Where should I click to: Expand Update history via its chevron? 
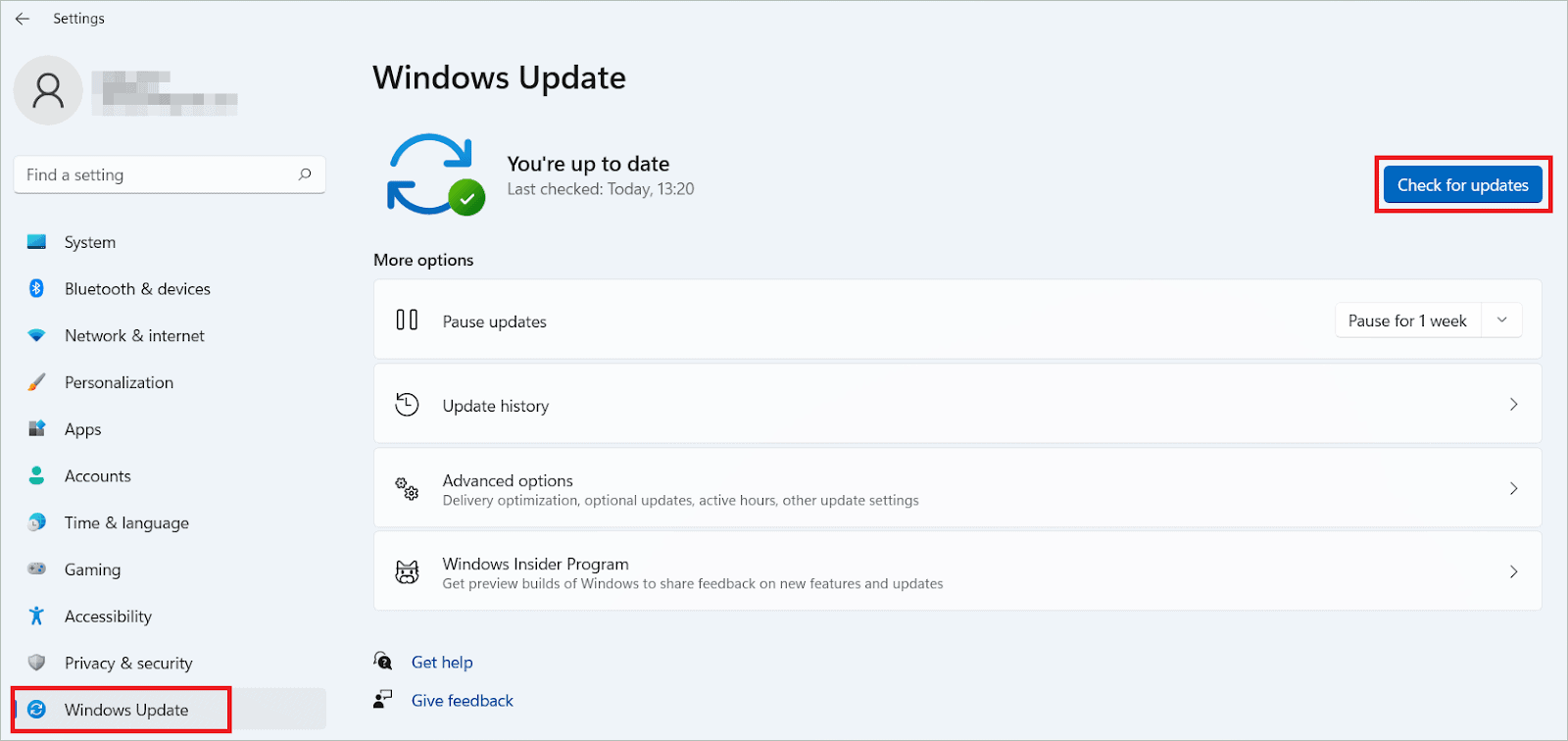1514,404
